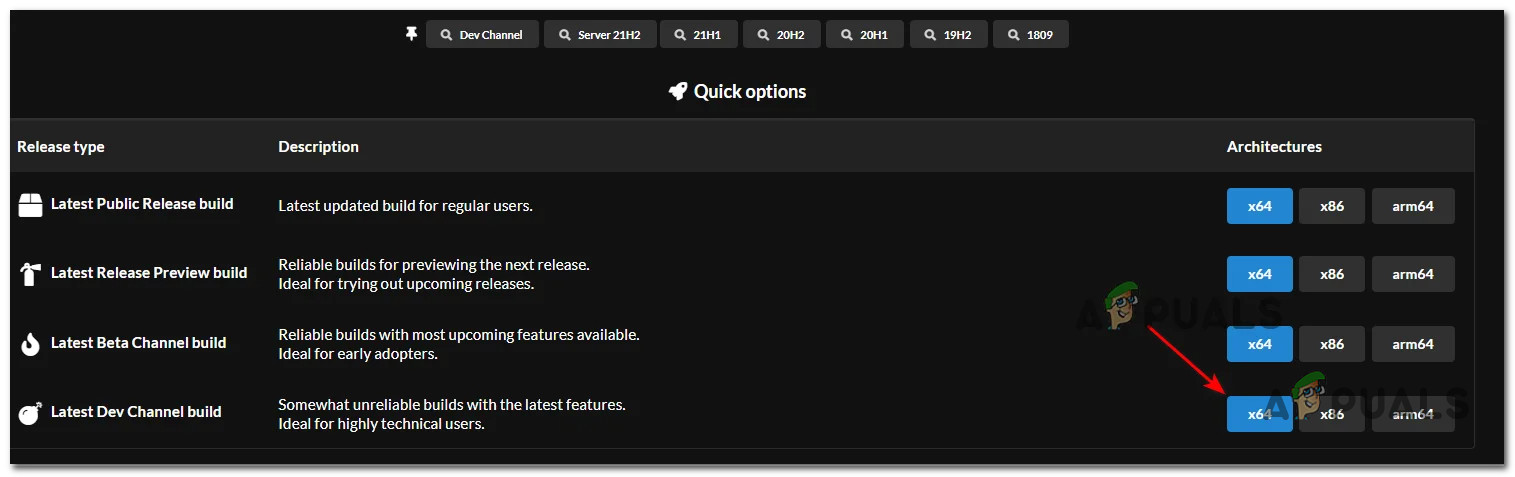1515x477 pixels.
Task: Open the 21H1 quick search
Action: click(698, 35)
